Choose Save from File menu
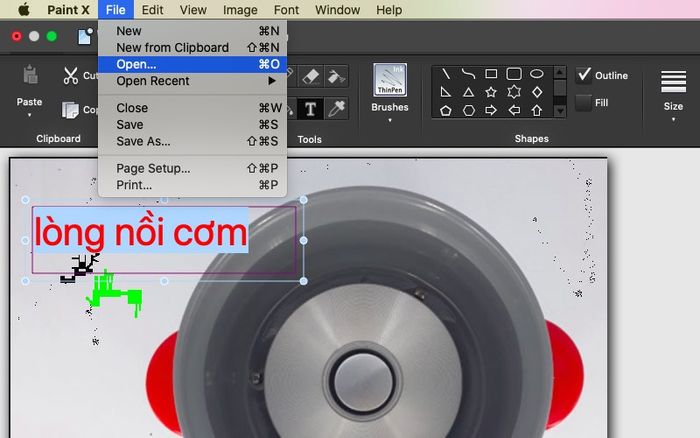Screen dimensions: 700x438 pyautogui.click(x=192, y=125)
